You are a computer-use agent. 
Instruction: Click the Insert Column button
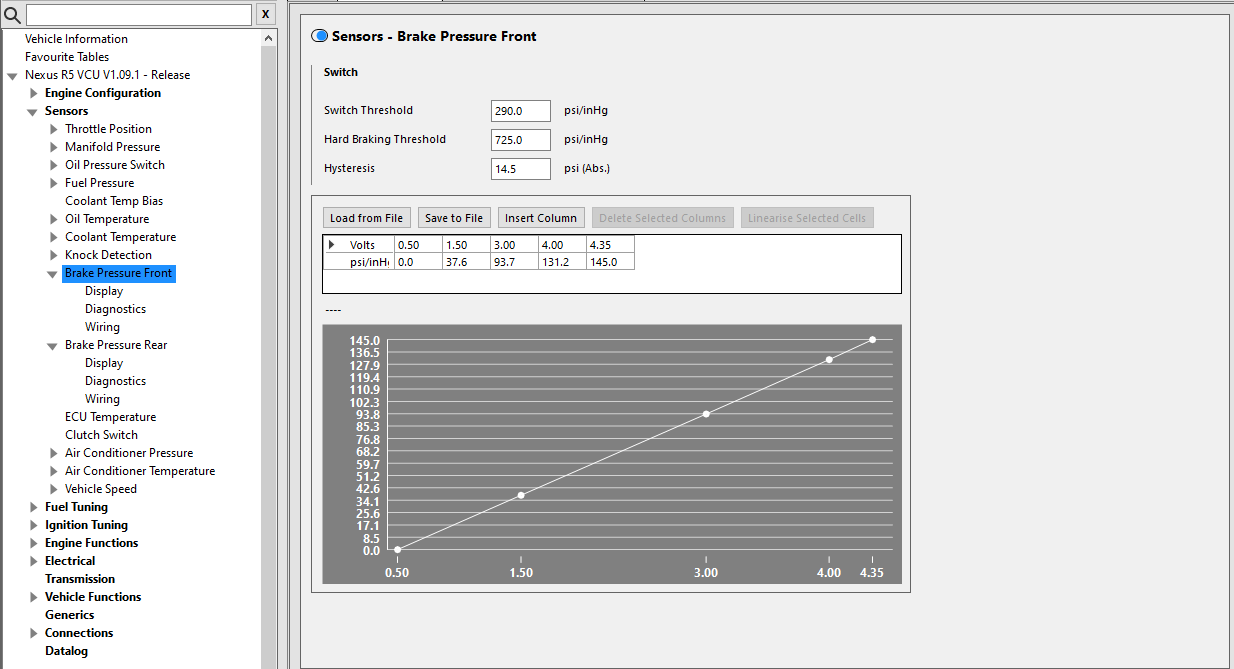540,218
